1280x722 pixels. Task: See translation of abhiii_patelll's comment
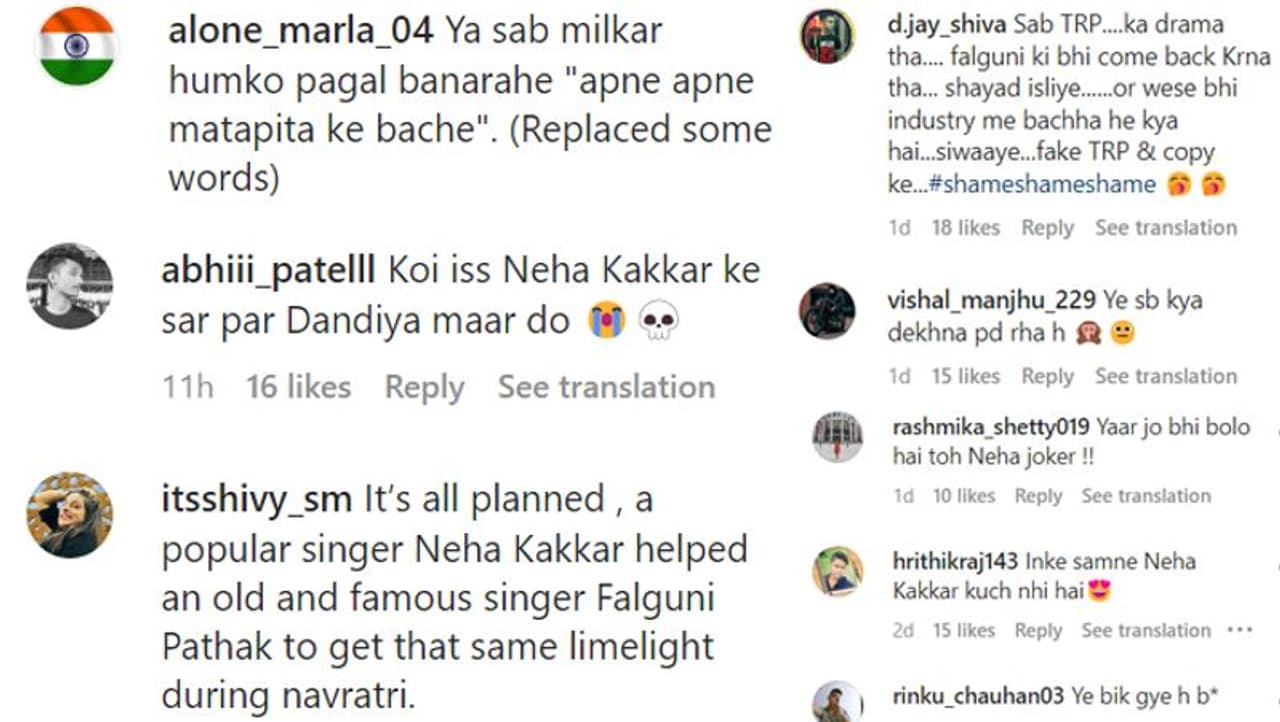tap(606, 388)
